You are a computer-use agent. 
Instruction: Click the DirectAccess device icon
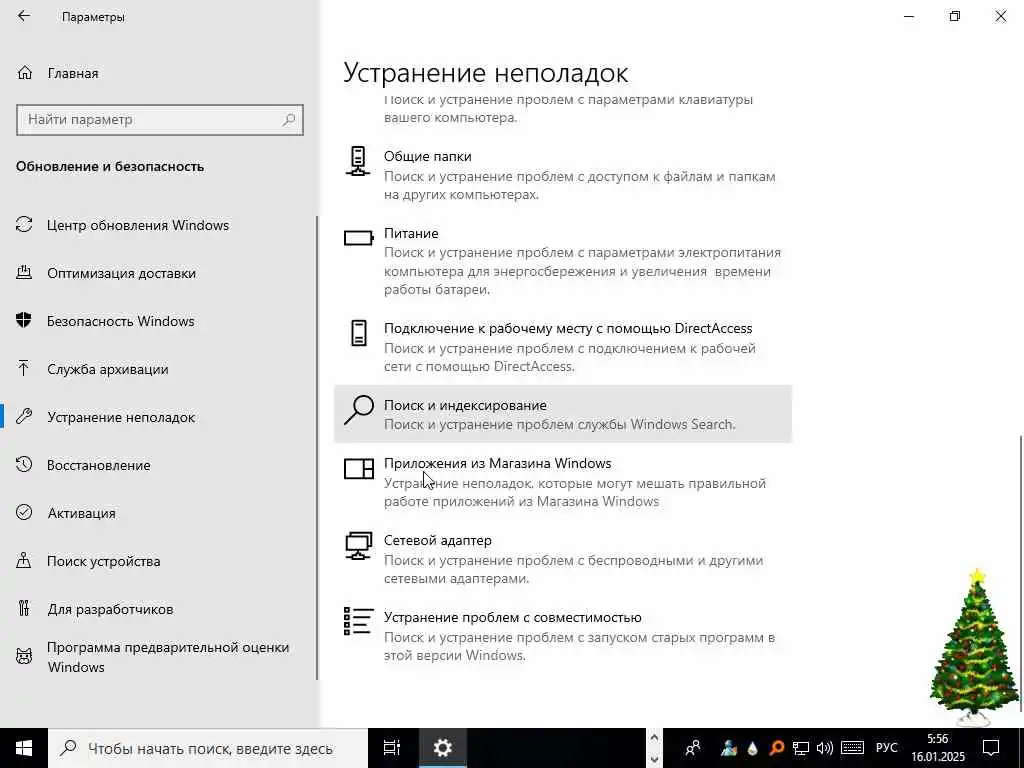[x=359, y=333]
